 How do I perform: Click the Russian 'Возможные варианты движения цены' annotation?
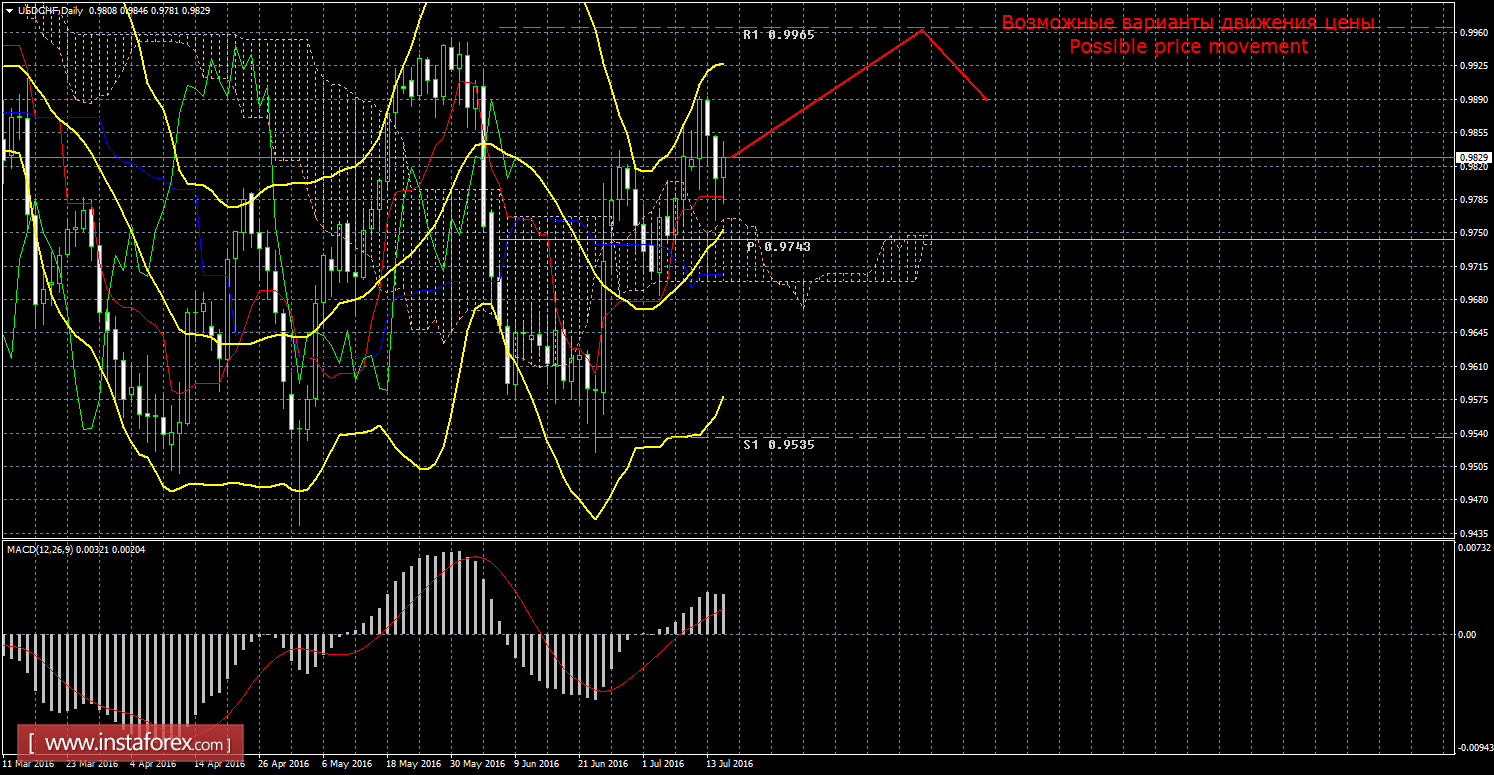[x=1188, y=23]
